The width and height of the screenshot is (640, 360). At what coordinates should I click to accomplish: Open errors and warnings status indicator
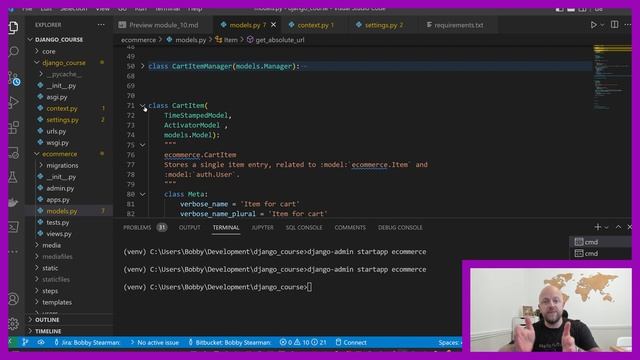tap(303, 342)
